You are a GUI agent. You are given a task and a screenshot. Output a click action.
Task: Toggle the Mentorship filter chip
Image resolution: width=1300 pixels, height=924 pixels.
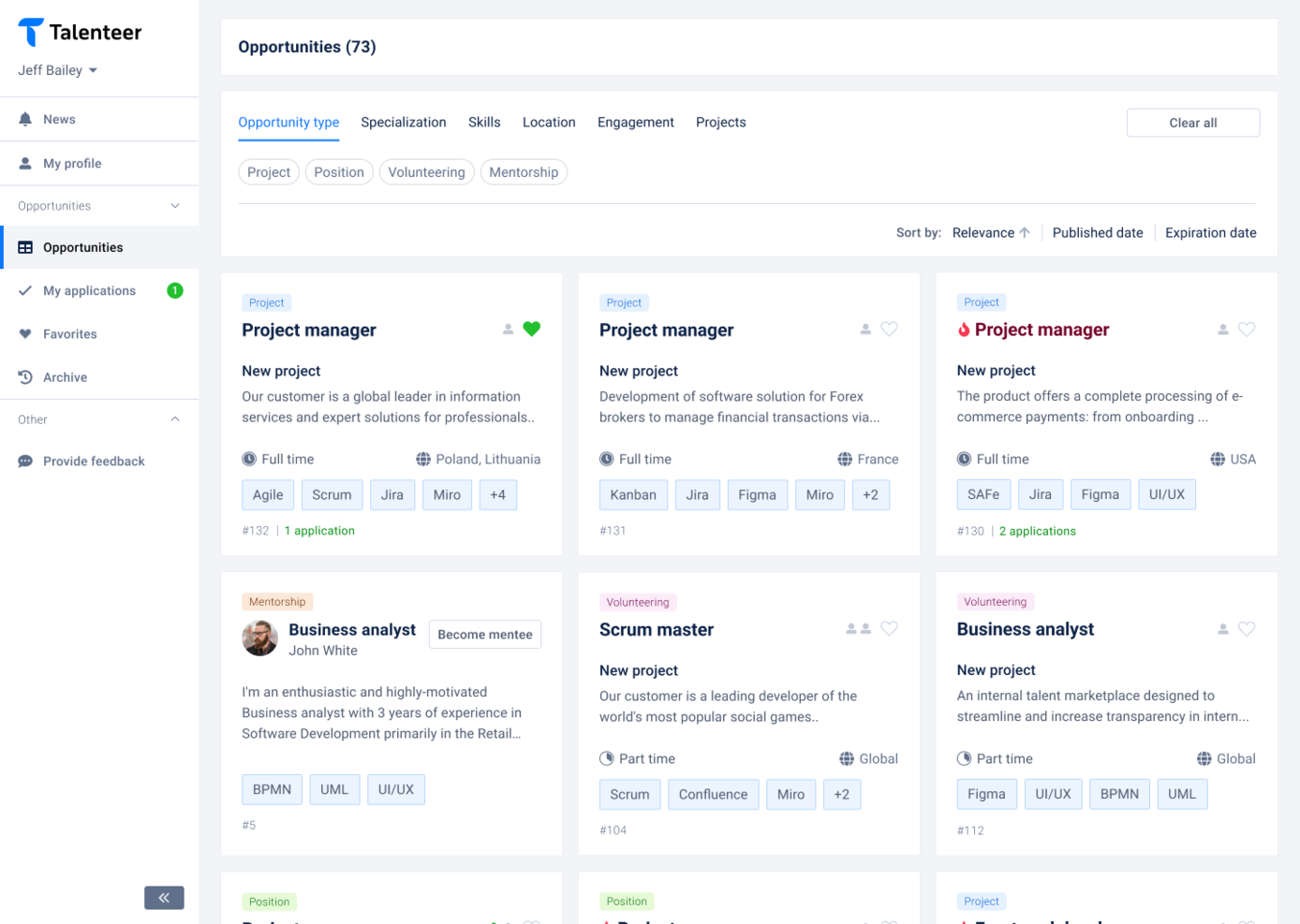pos(524,172)
